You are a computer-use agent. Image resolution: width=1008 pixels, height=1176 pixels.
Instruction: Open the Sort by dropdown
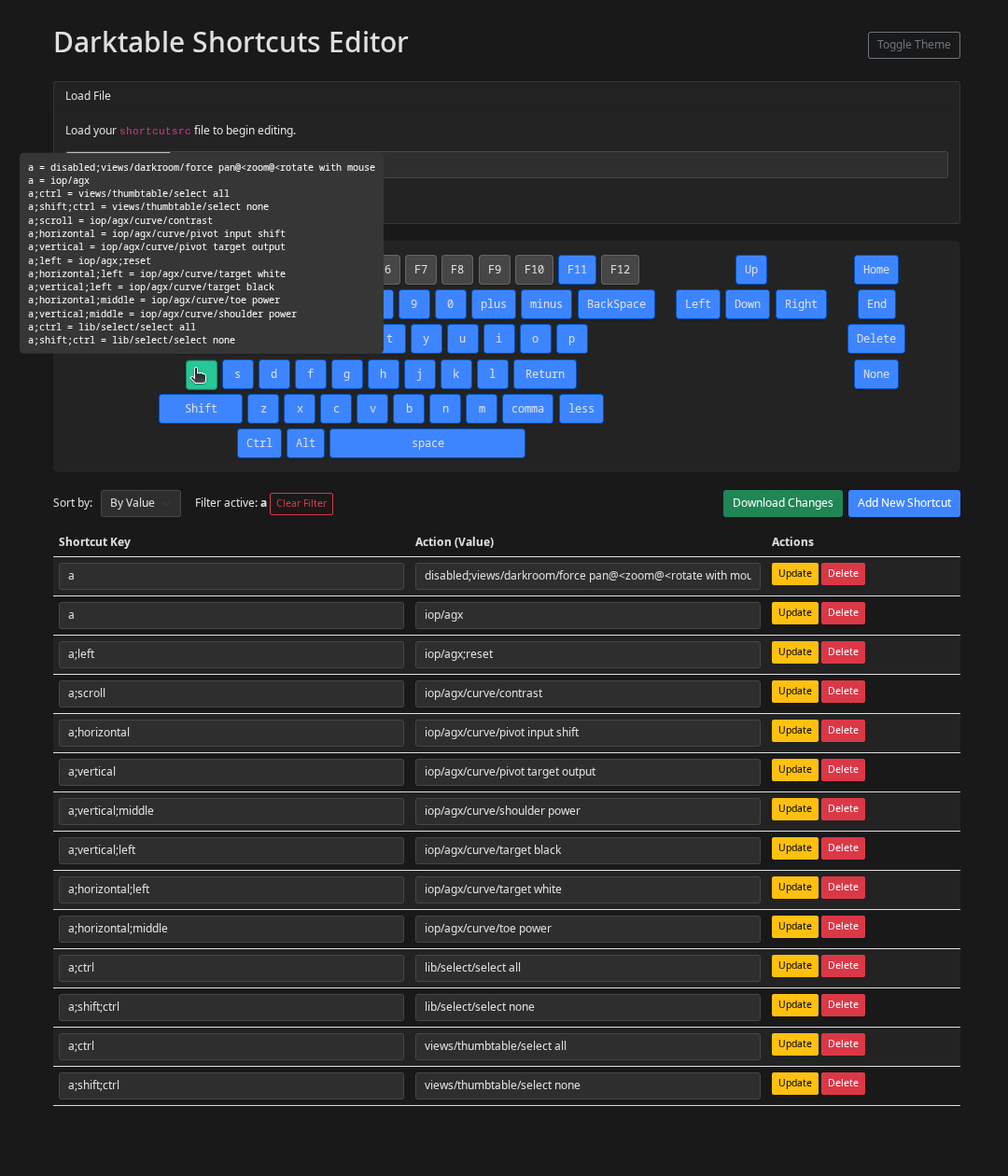pyautogui.click(x=140, y=503)
